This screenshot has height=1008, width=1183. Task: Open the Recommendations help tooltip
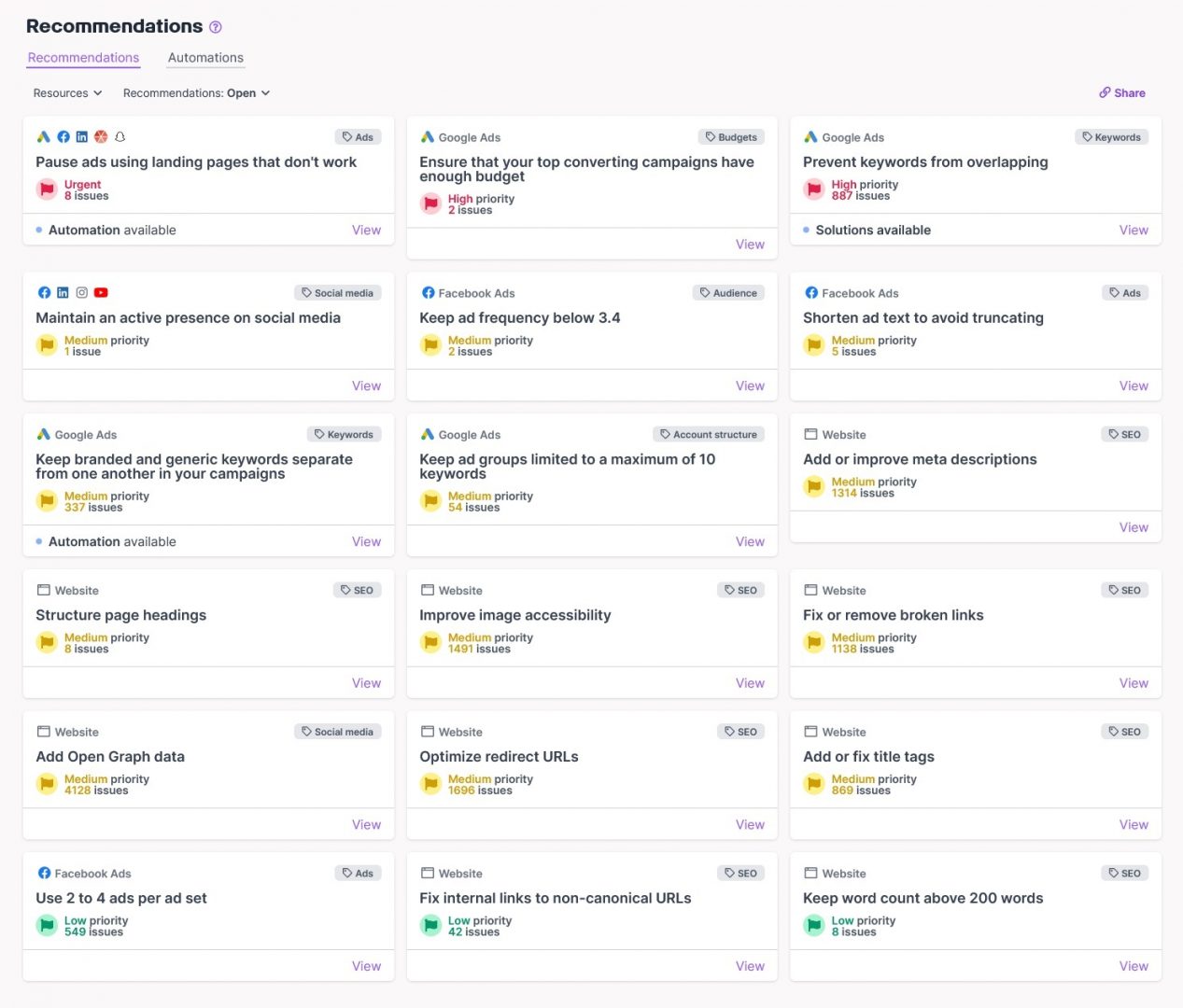coord(216,26)
